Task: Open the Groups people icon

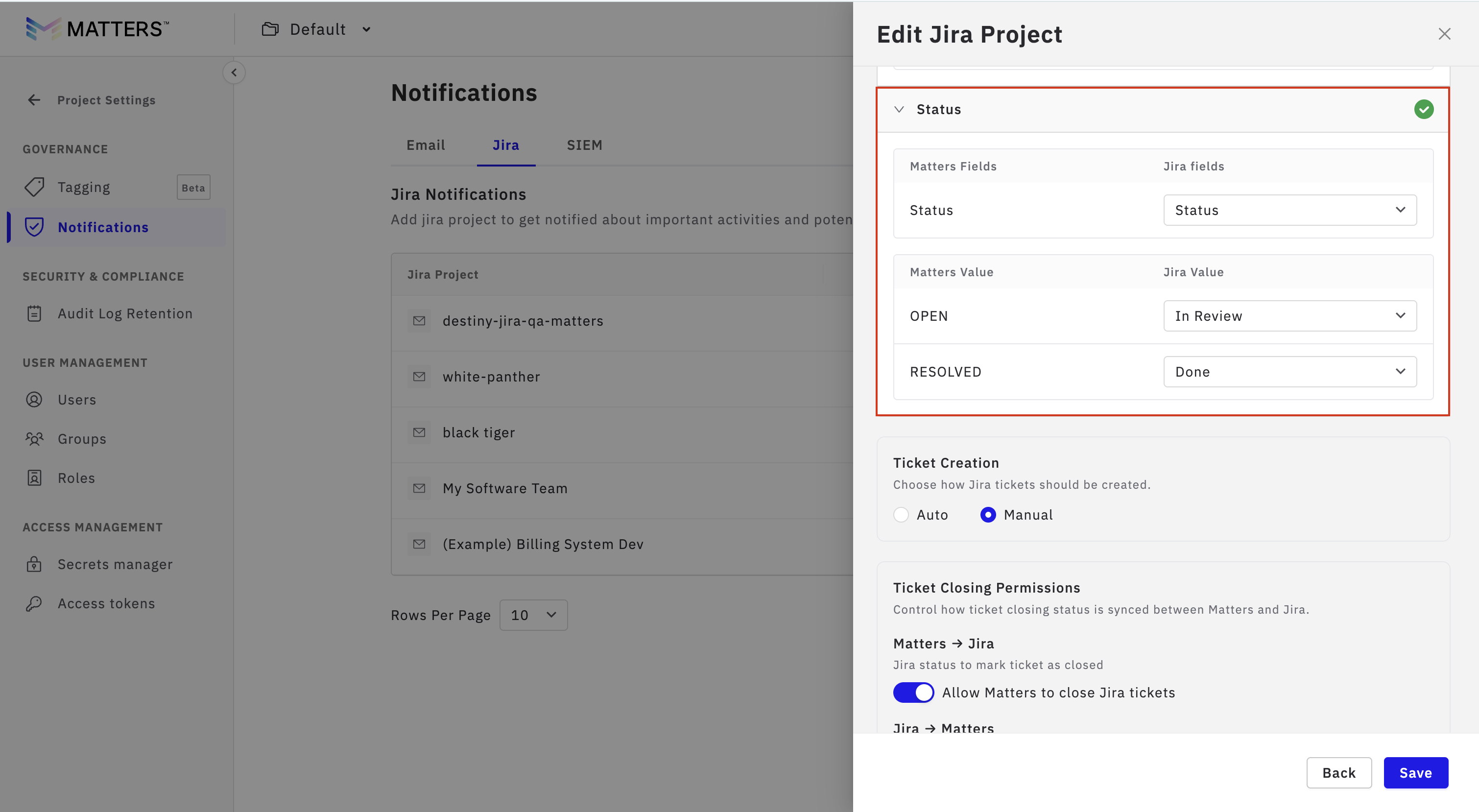Action: (34, 439)
